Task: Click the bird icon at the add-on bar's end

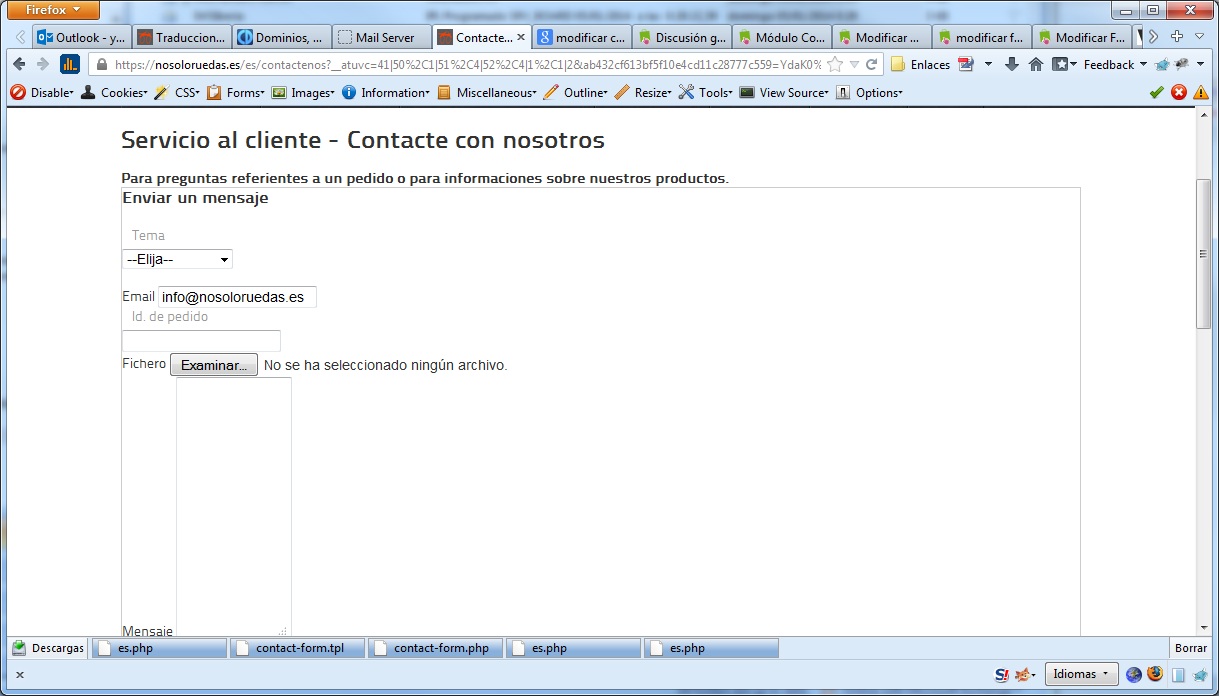Action: (1199, 674)
